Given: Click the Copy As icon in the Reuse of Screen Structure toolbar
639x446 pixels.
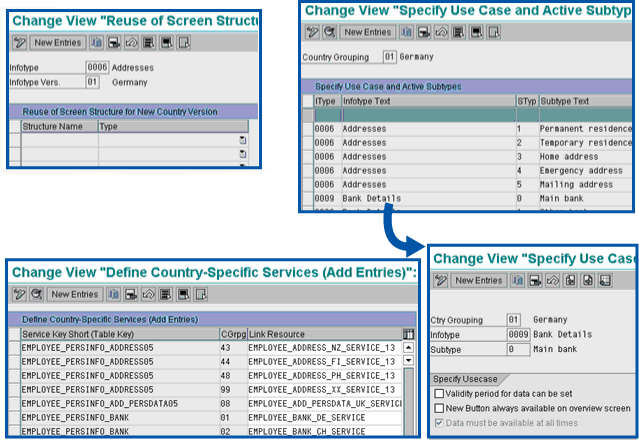Looking at the screenshot, I should (x=97, y=43).
